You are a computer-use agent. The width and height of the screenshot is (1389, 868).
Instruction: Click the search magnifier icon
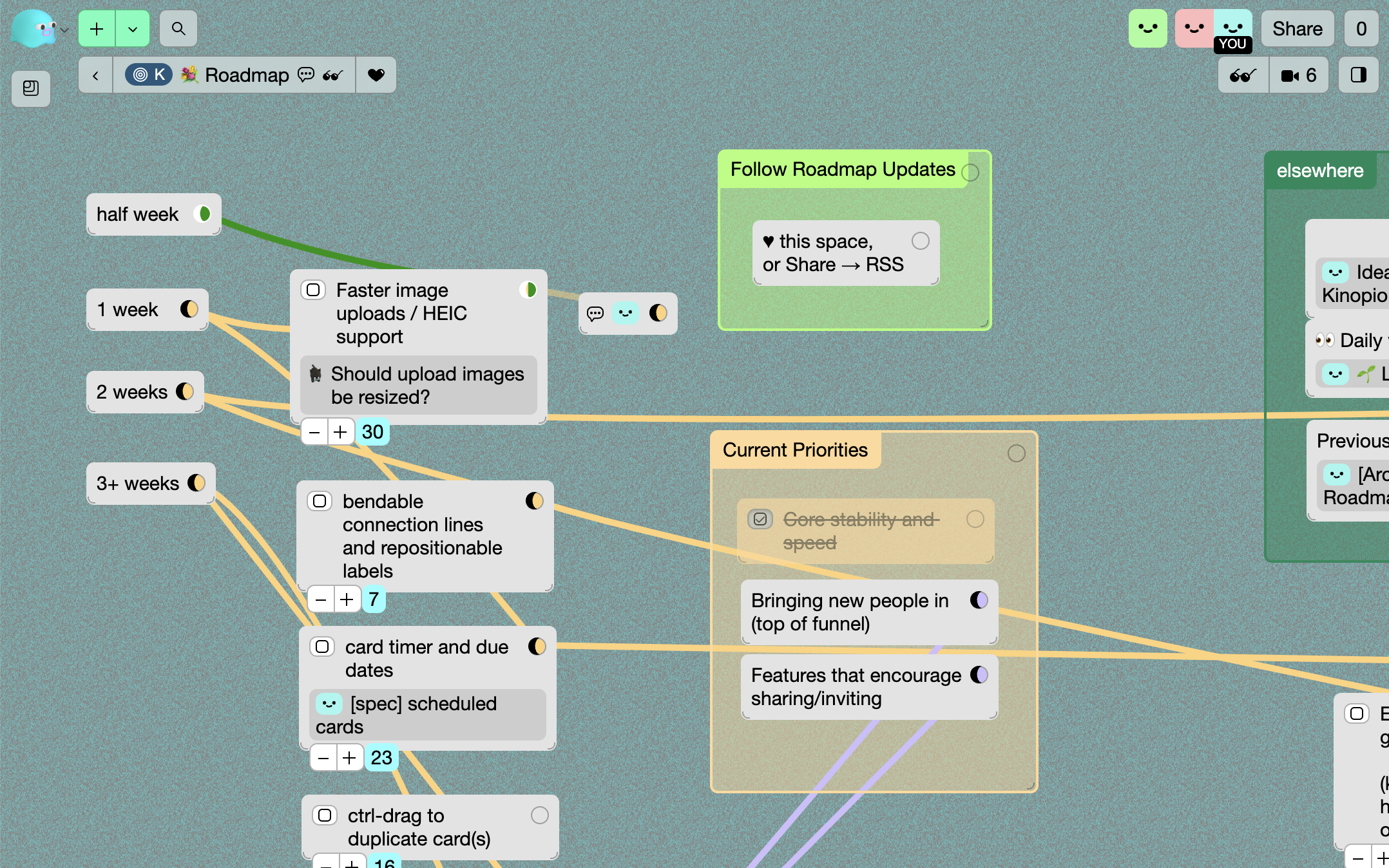coord(178,29)
